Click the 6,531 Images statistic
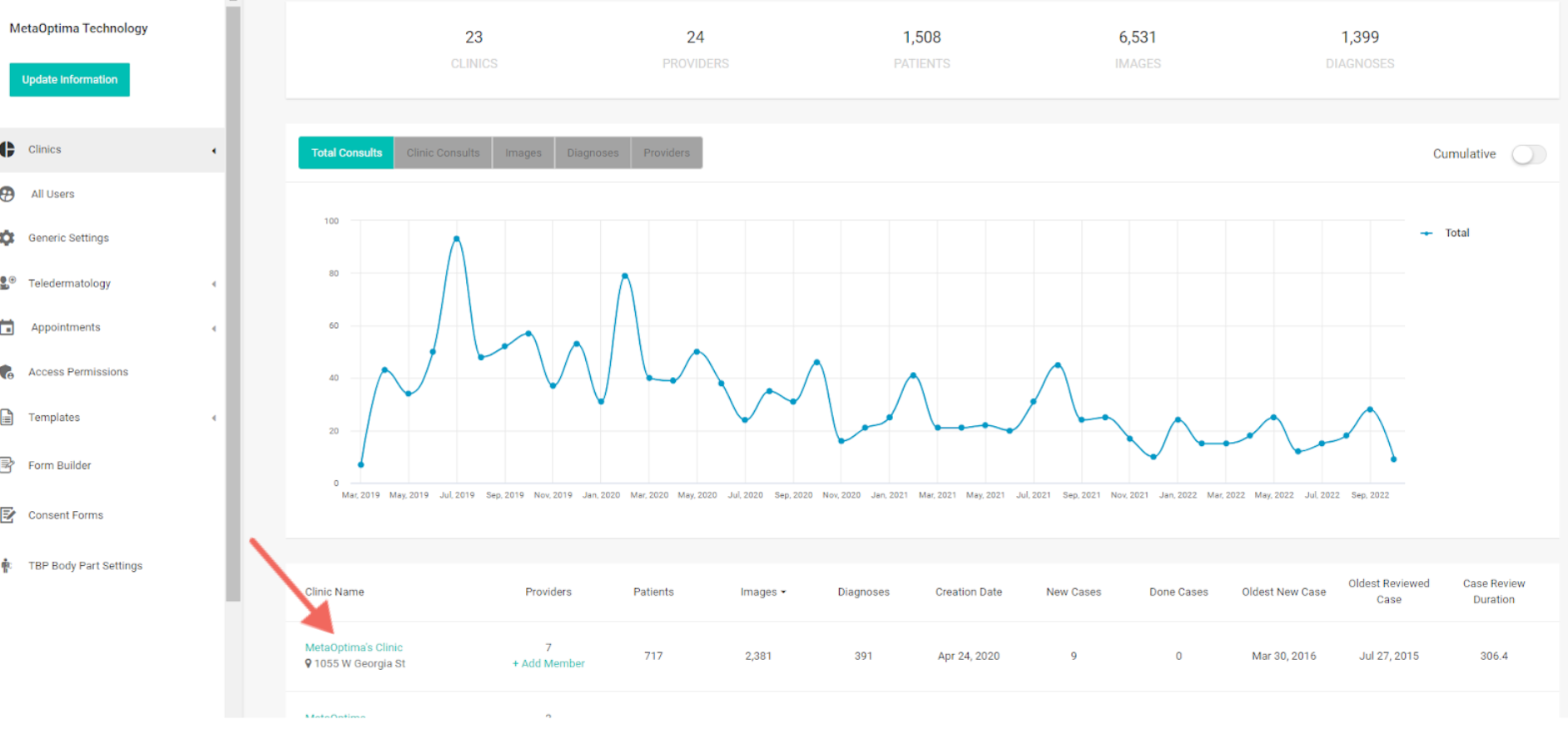 (x=1138, y=48)
